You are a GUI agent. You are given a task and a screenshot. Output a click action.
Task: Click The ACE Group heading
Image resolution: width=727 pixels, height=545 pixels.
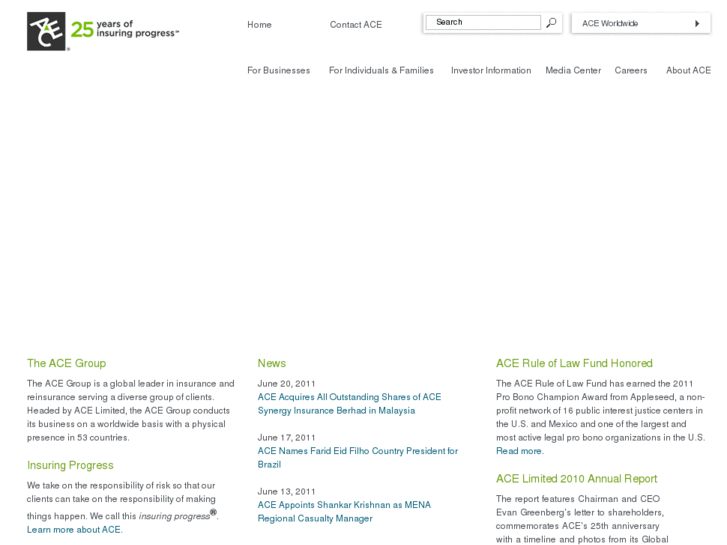coord(66,363)
